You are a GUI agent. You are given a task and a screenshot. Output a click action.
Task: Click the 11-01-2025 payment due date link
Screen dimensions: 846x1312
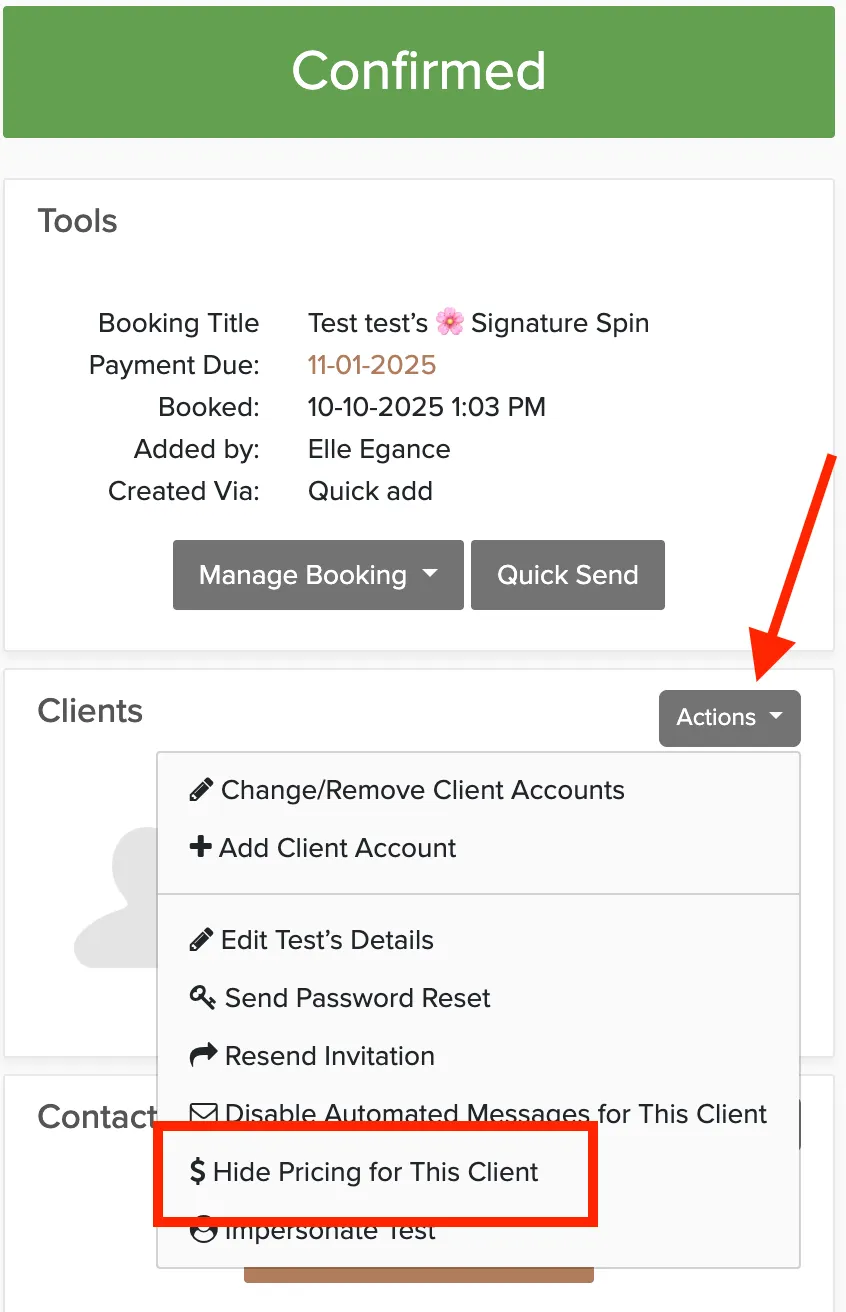(x=372, y=365)
